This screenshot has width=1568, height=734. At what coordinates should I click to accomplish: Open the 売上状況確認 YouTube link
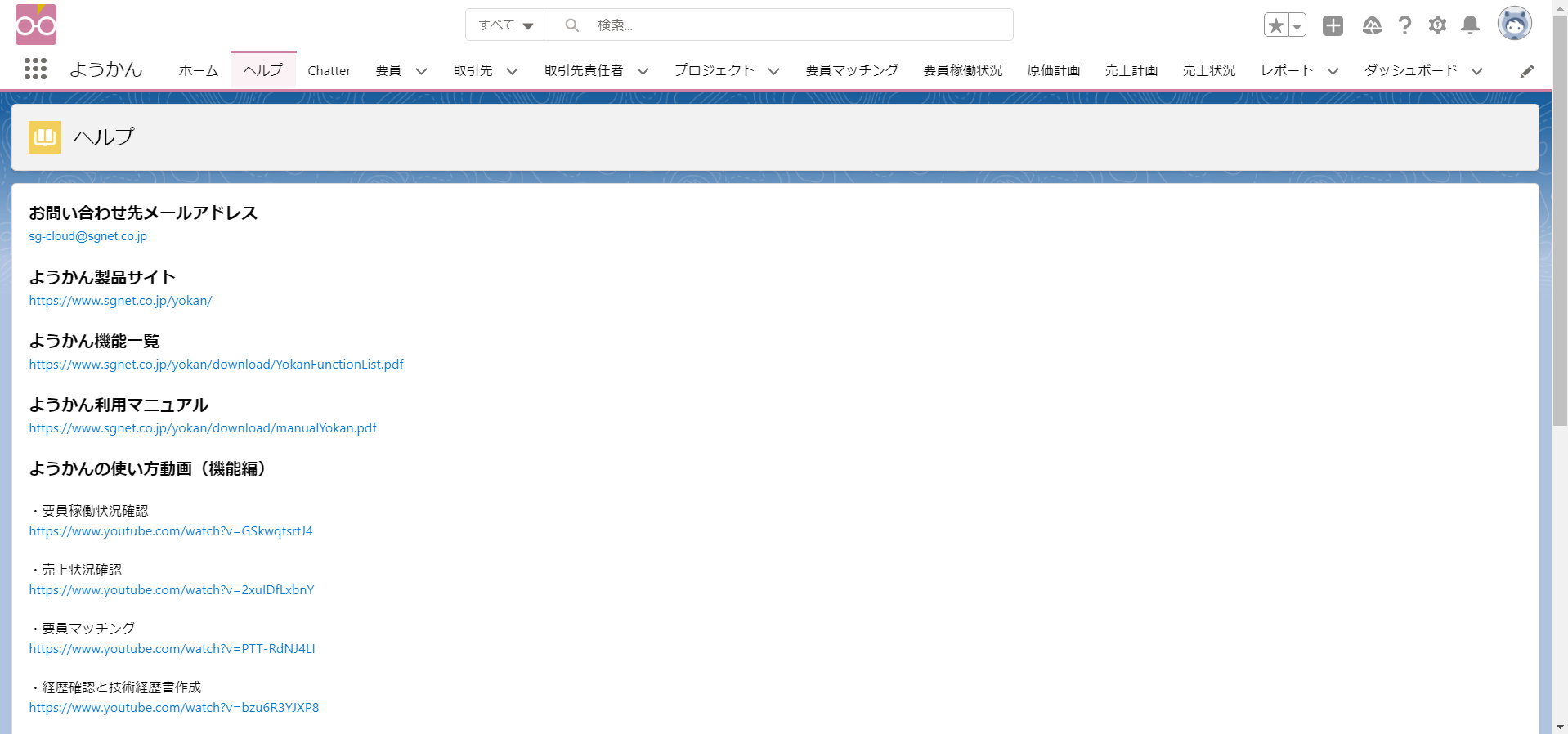coord(172,589)
